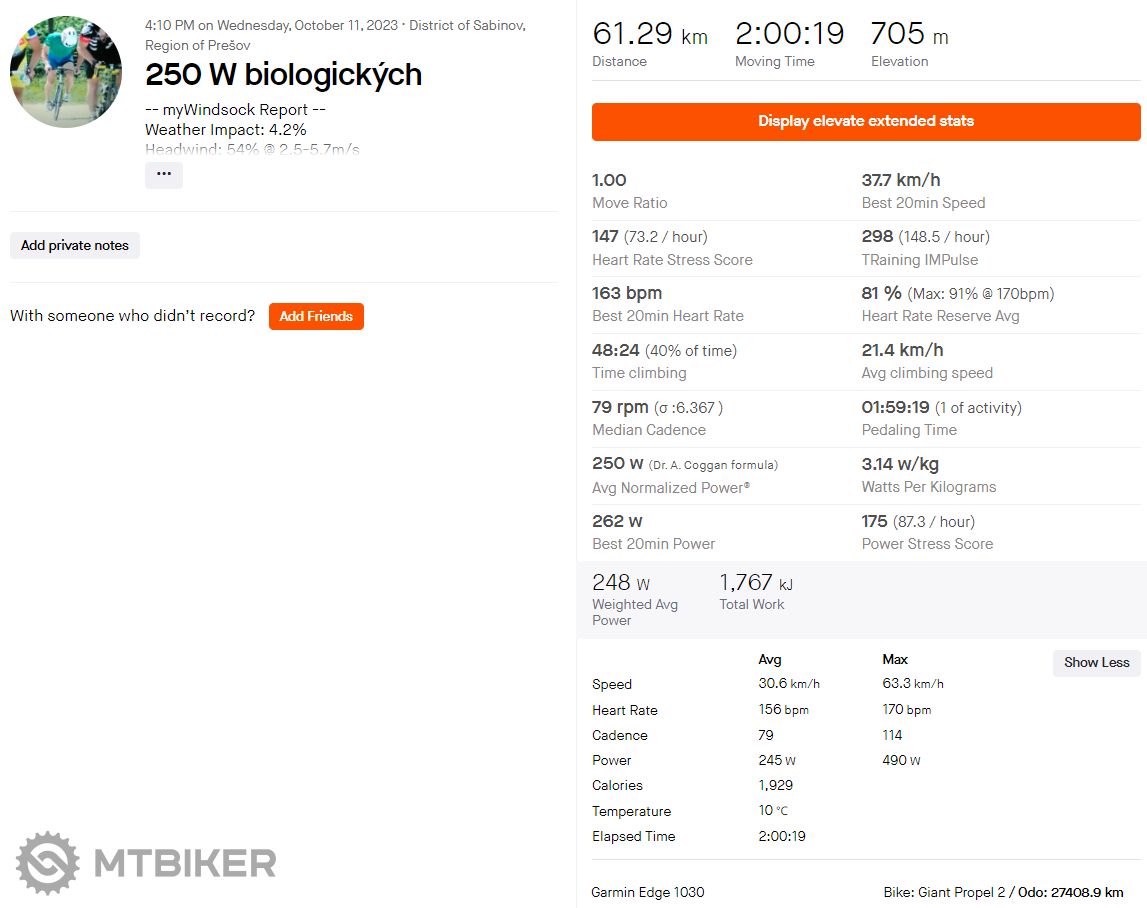Display elevate extended stats
Image resolution: width=1147 pixels, height=908 pixels.
pyautogui.click(x=866, y=122)
